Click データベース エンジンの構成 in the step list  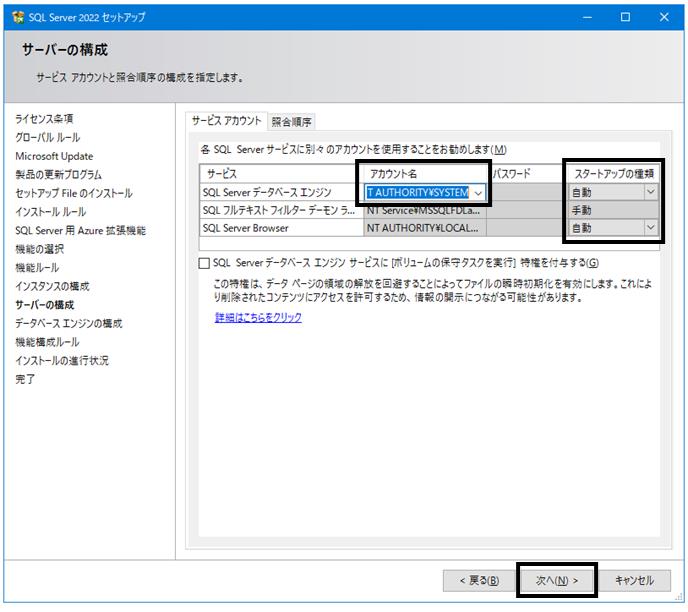click(68, 323)
